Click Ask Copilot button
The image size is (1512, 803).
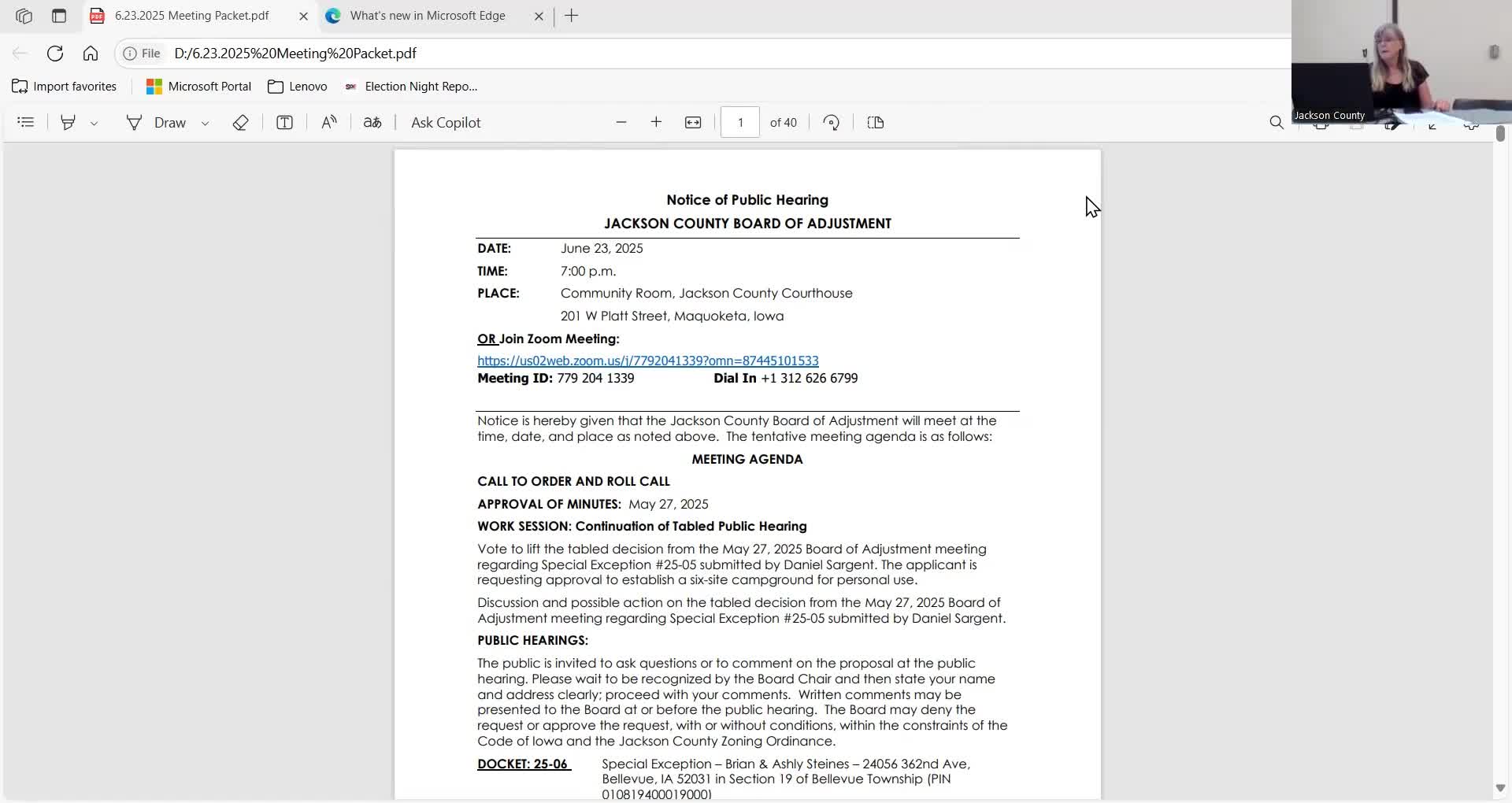click(x=446, y=123)
